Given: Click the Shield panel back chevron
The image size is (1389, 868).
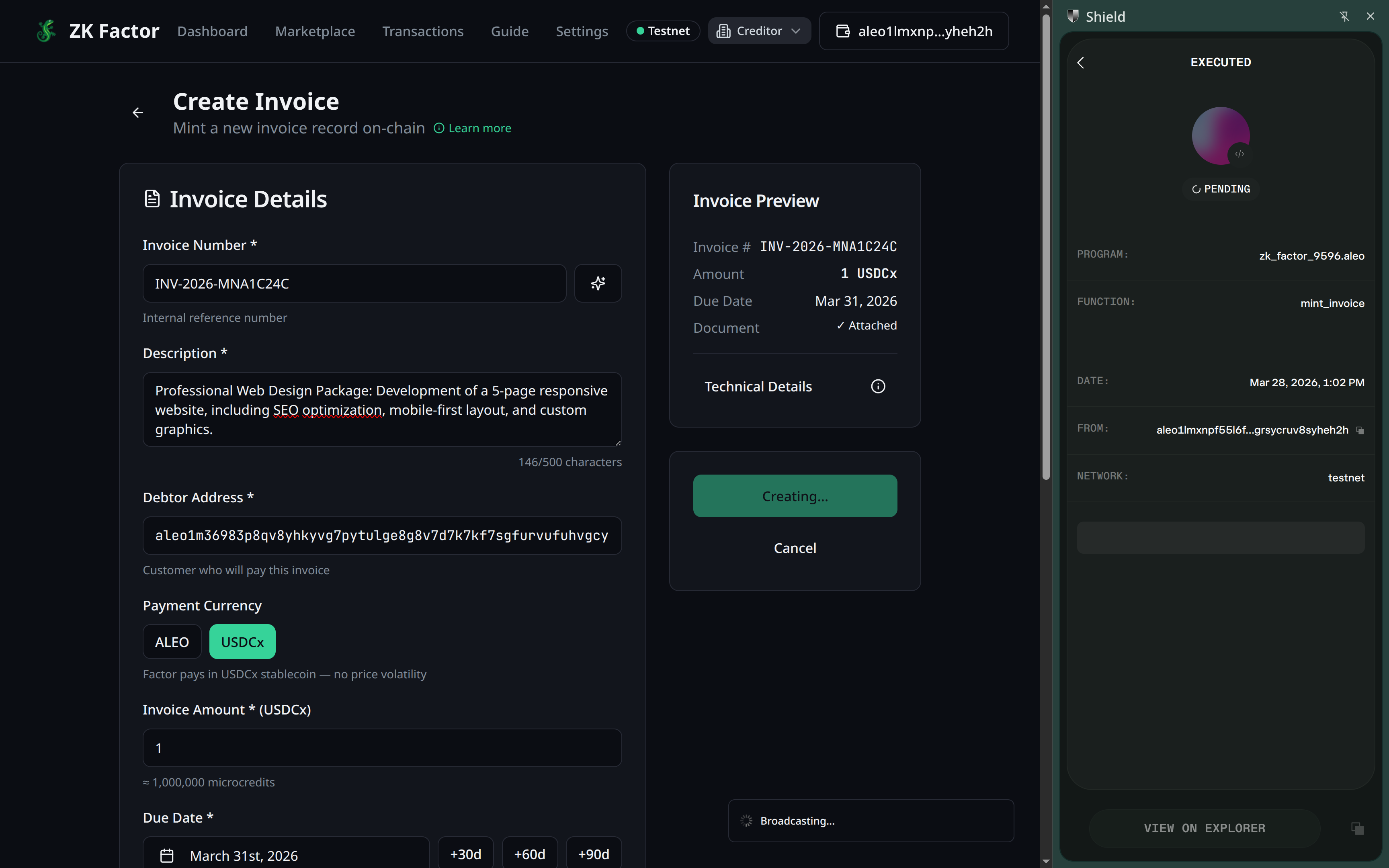Looking at the screenshot, I should click(1081, 63).
